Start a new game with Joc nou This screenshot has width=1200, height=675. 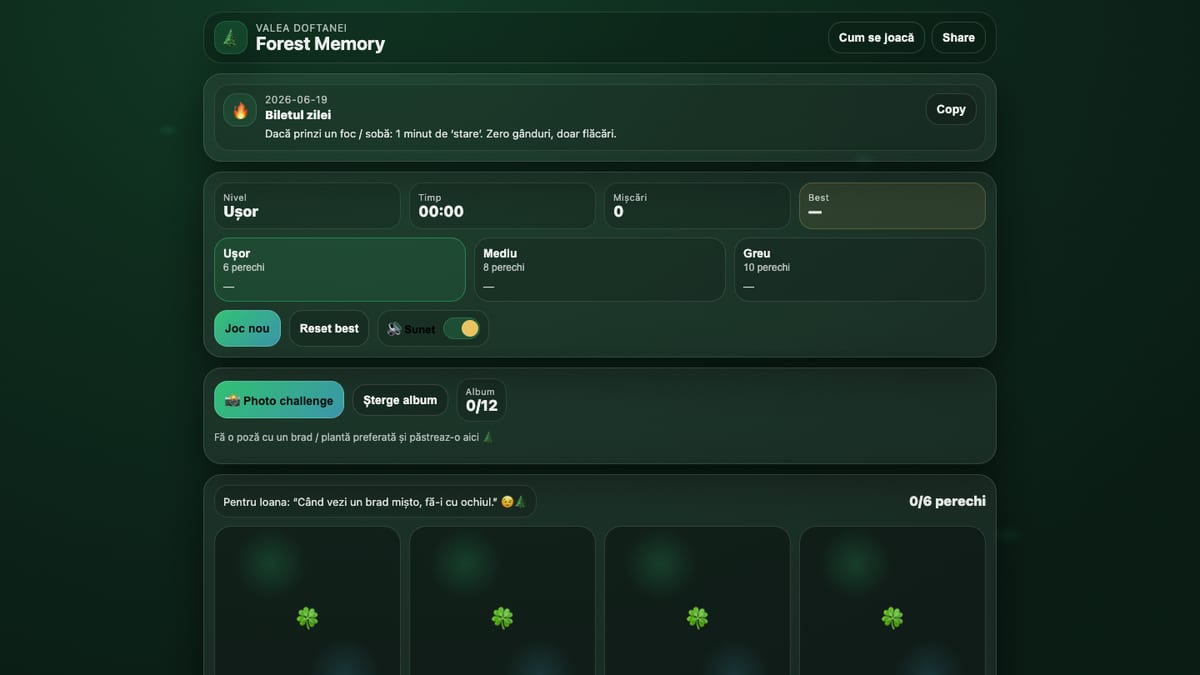click(247, 328)
